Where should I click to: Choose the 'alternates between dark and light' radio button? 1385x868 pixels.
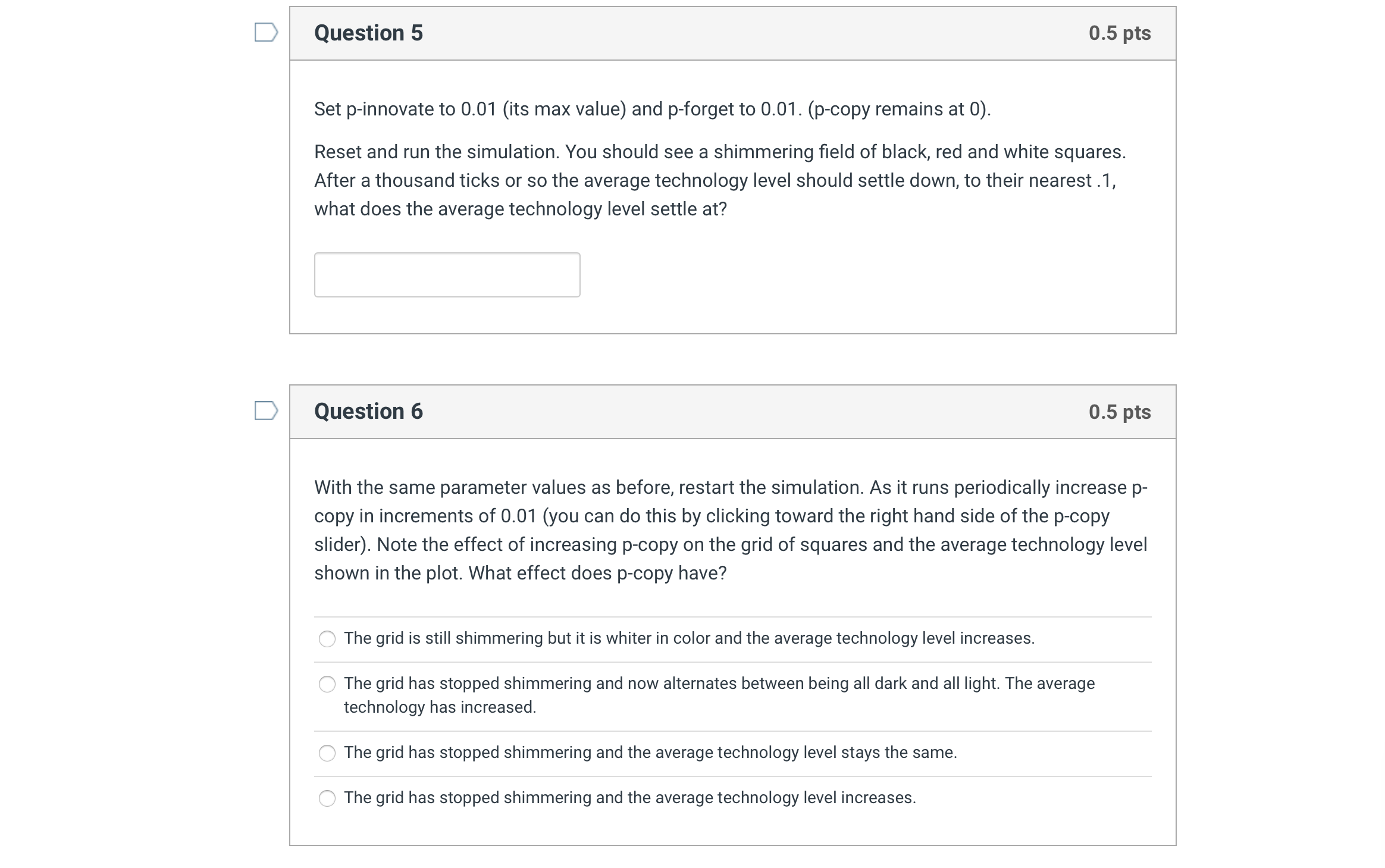point(327,684)
